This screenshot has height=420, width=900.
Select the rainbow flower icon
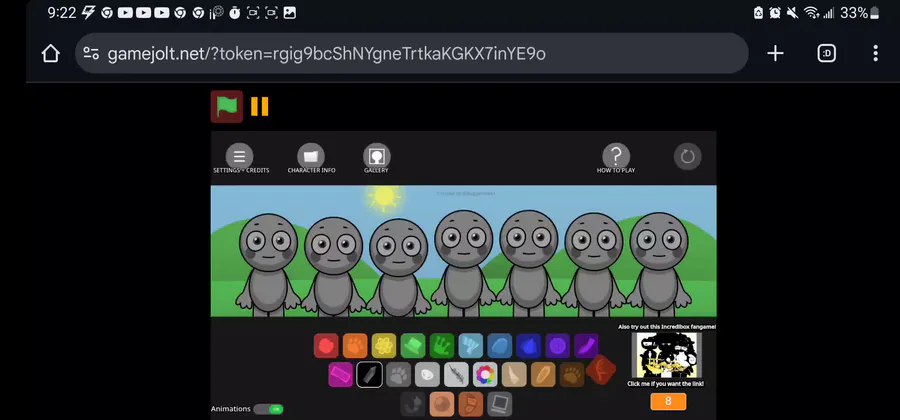(x=485, y=375)
